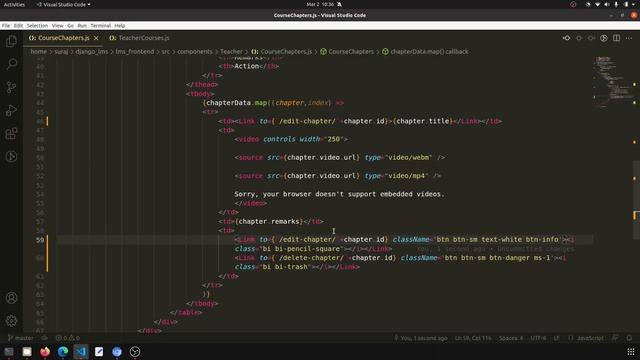The width and height of the screenshot is (640, 360).
Task: Open the Selection menu
Action: 37,25
